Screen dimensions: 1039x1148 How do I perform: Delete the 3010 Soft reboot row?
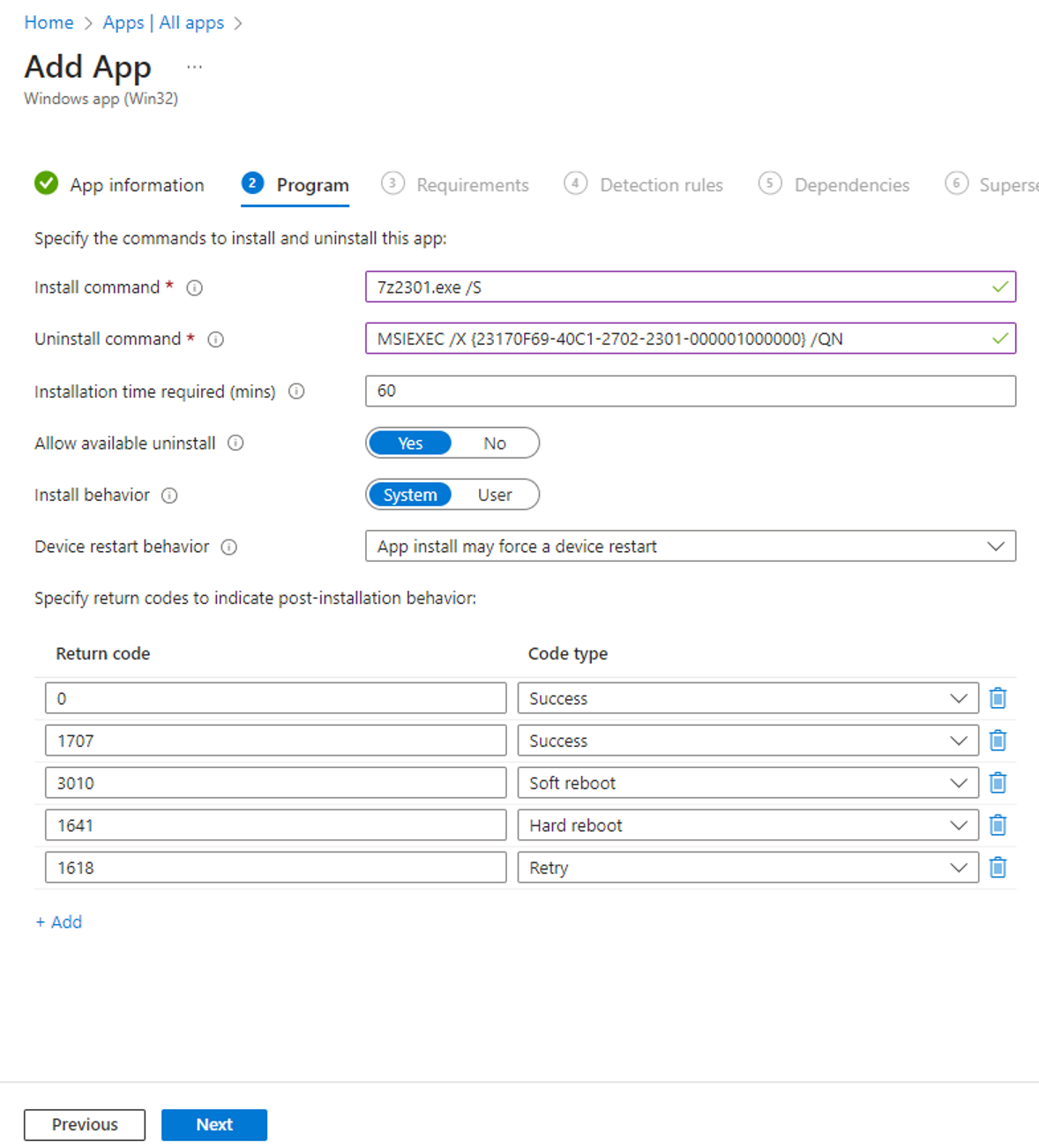point(998,782)
